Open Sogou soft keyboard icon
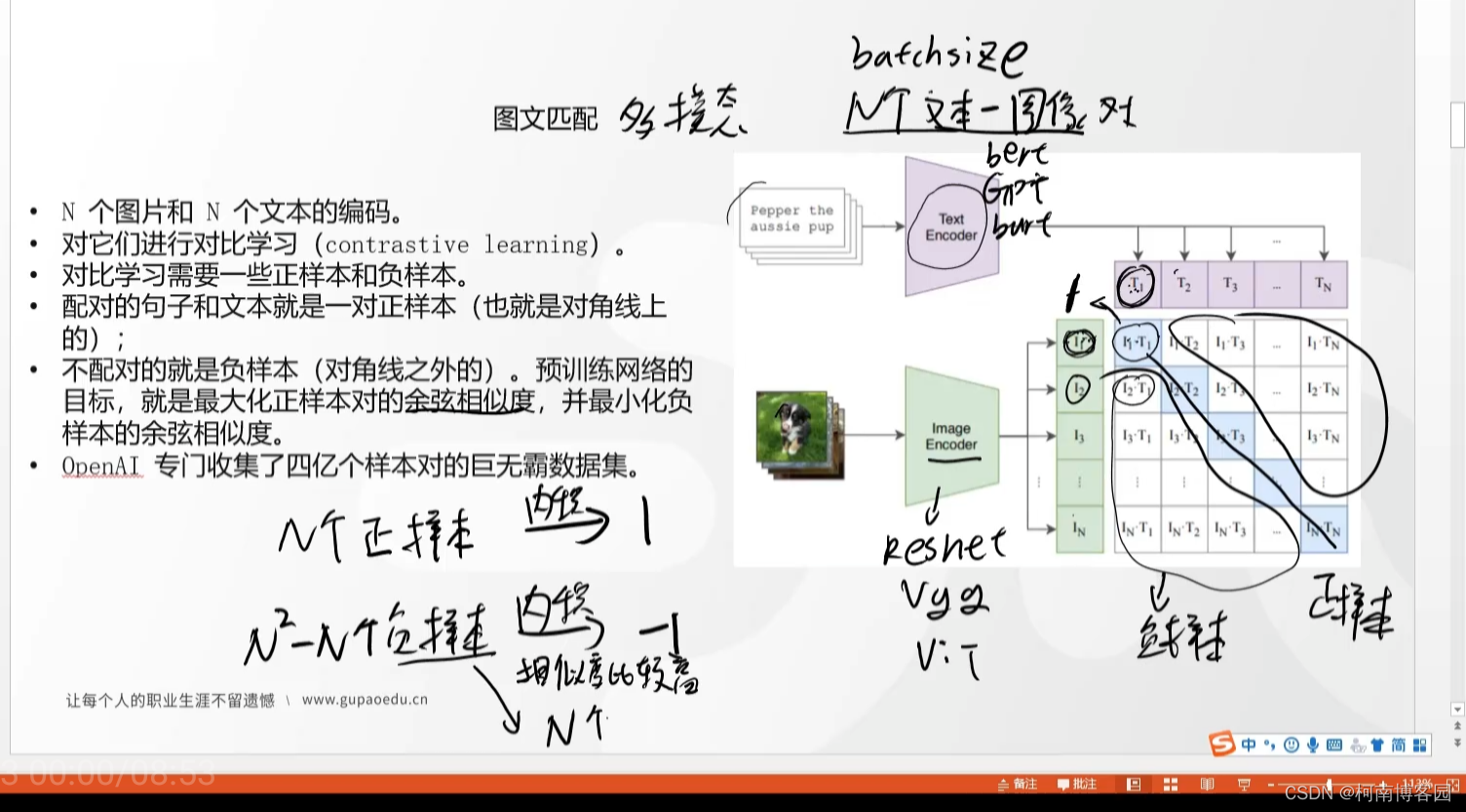Image resolution: width=1466 pixels, height=812 pixels. 1334,745
